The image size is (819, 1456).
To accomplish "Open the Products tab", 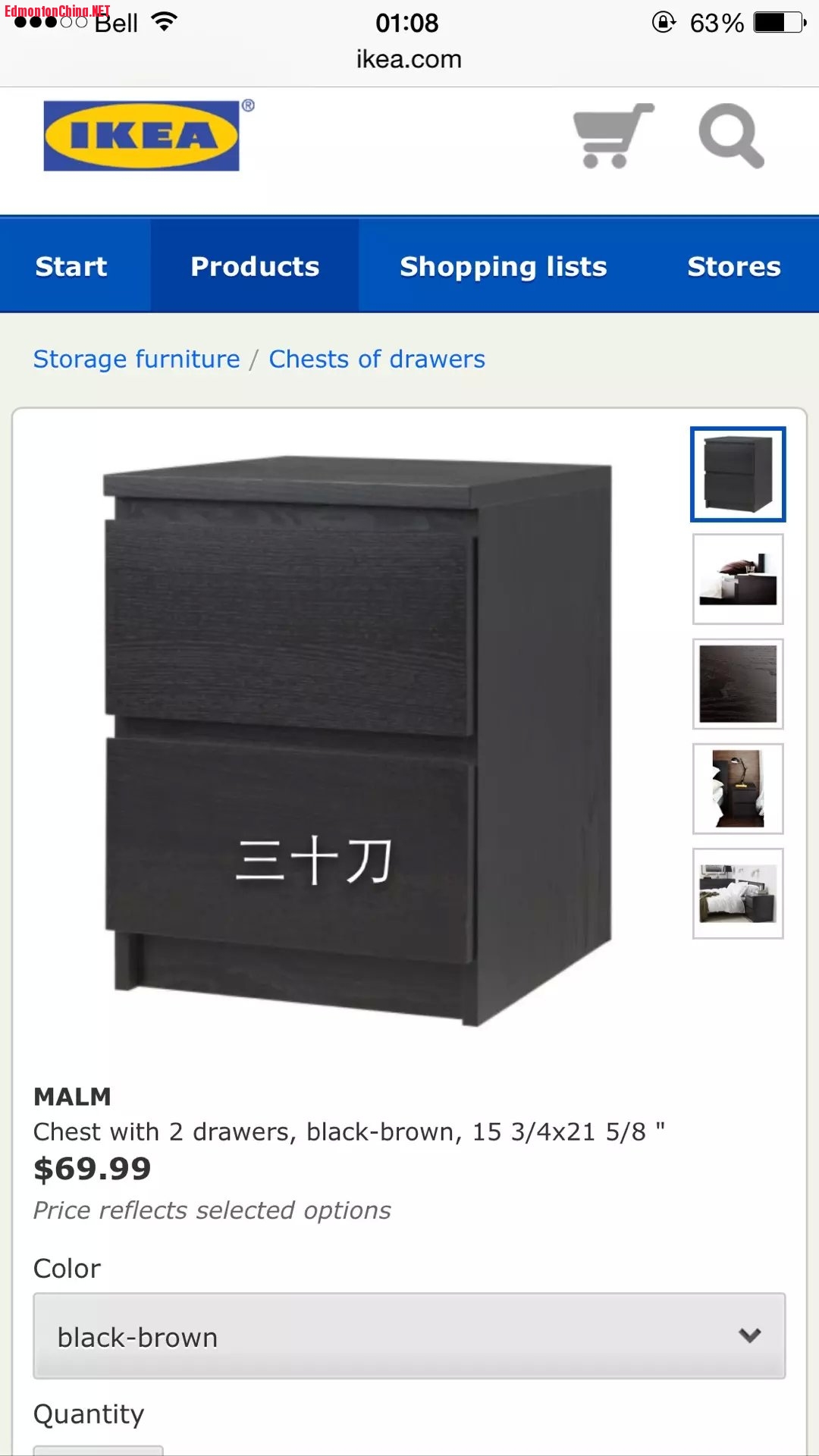I will [x=255, y=266].
